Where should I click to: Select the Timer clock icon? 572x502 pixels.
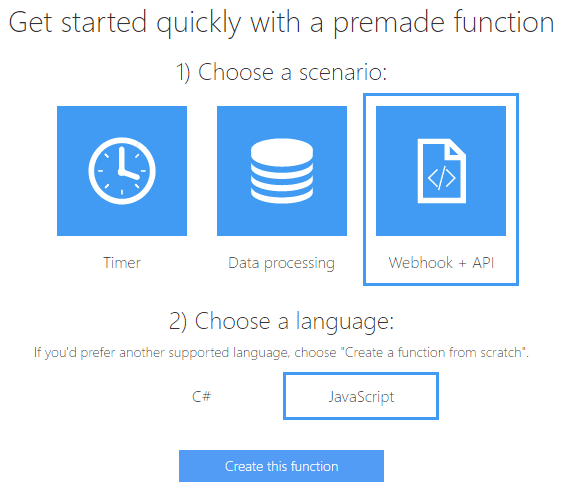tap(122, 171)
